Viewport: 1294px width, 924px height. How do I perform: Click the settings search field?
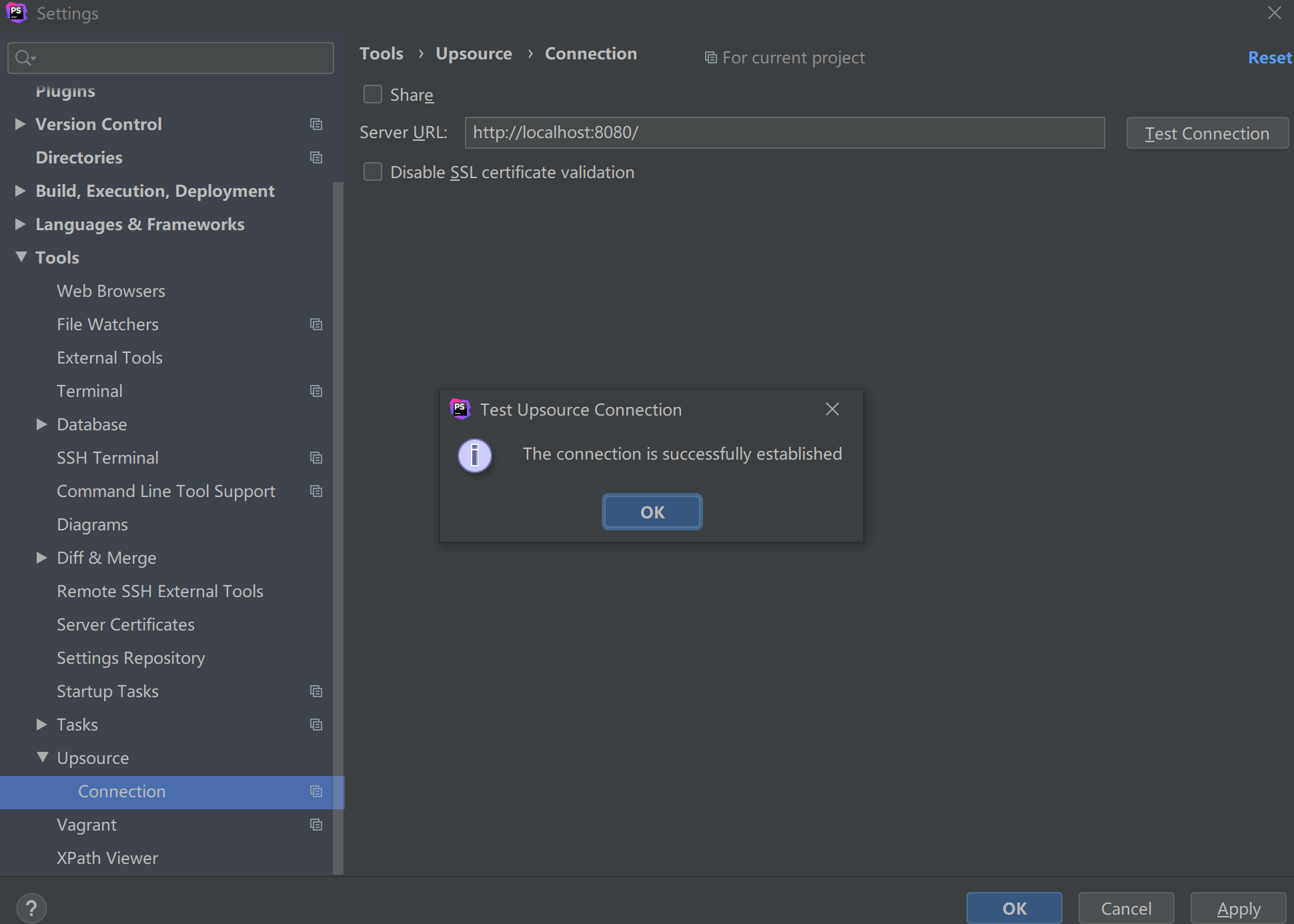(x=171, y=58)
